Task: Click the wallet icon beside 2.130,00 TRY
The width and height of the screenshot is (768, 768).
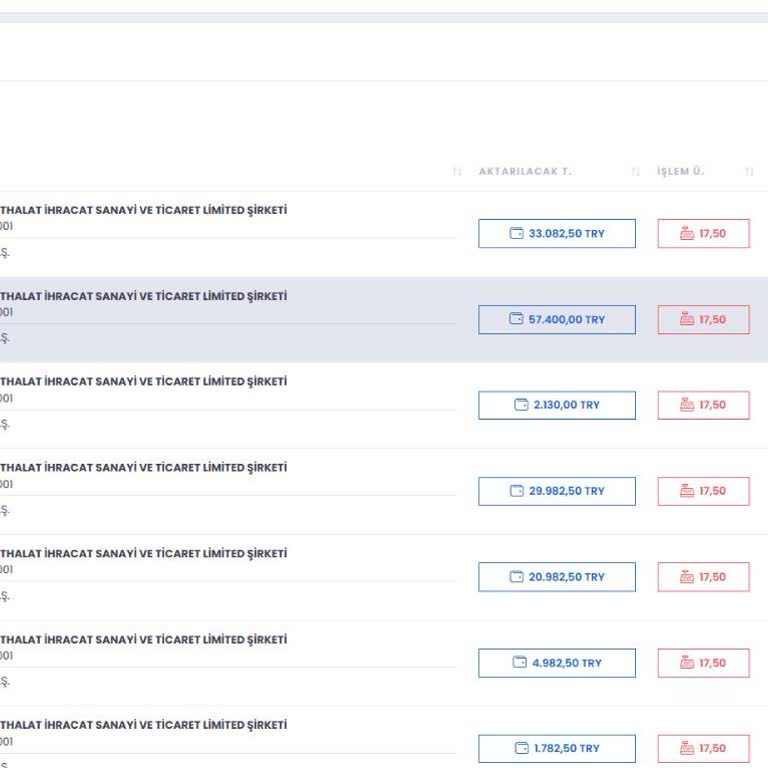Action: tap(521, 405)
